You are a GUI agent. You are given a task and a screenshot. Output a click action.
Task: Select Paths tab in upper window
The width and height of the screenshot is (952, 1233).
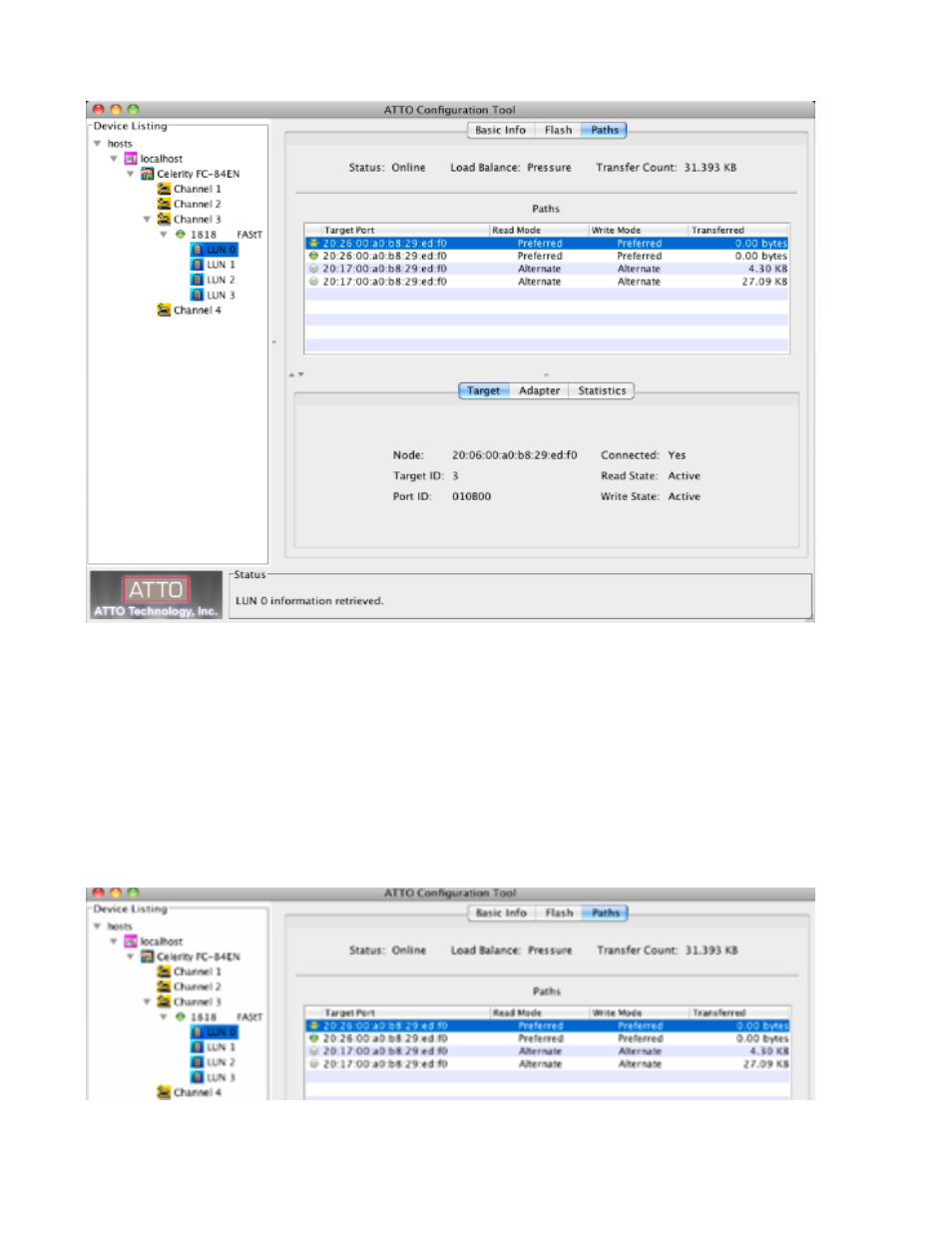coord(604,130)
